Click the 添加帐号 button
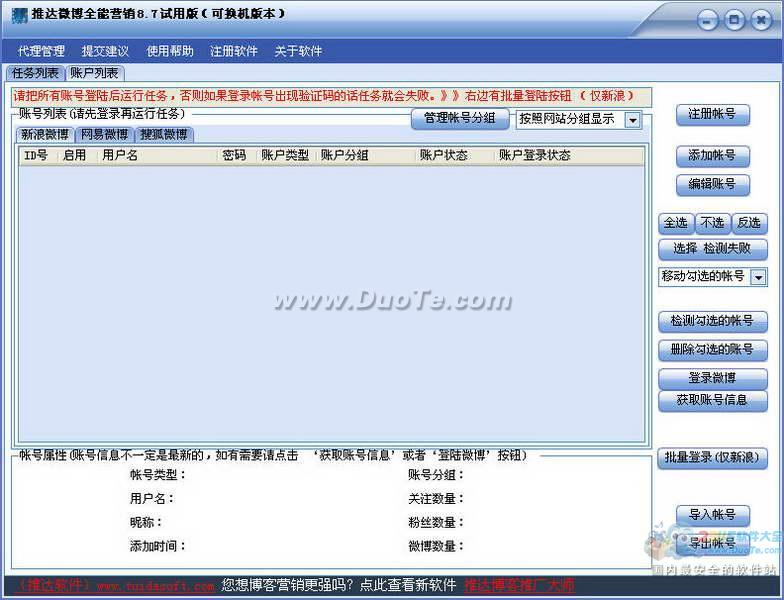The image size is (784, 600). (x=712, y=156)
